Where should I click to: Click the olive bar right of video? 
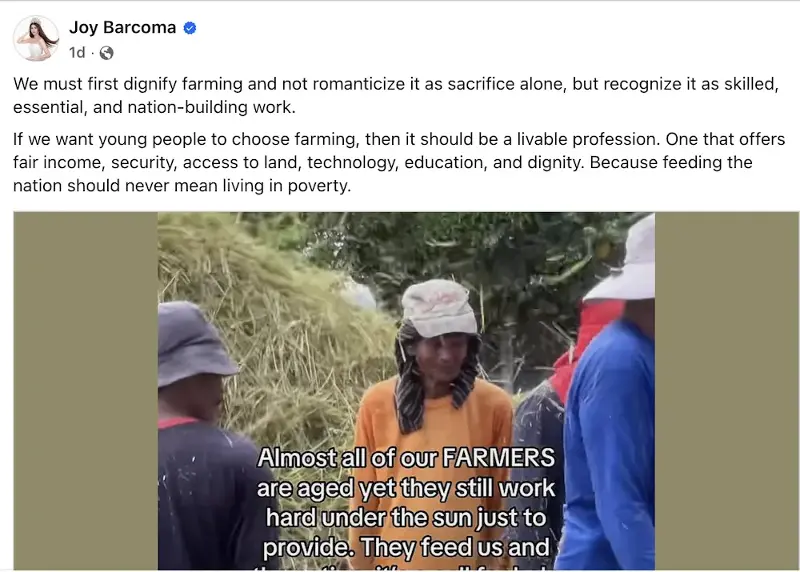click(727, 391)
